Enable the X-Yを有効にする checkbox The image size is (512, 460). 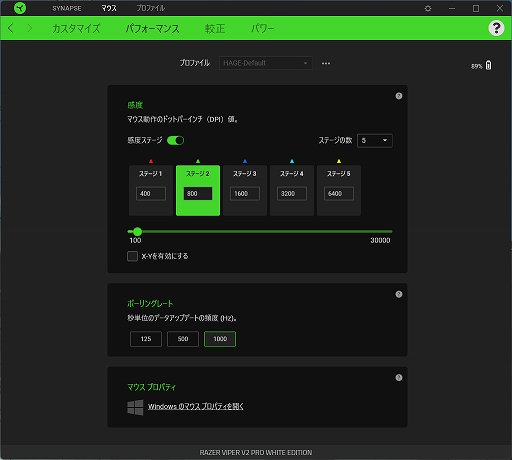[x=132, y=256]
